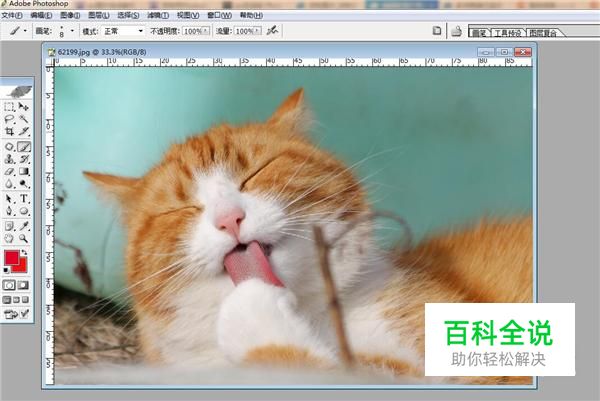Screen dimensions: 600x401
Task: Open the 视图 (View) menu
Action: [x=188, y=16]
